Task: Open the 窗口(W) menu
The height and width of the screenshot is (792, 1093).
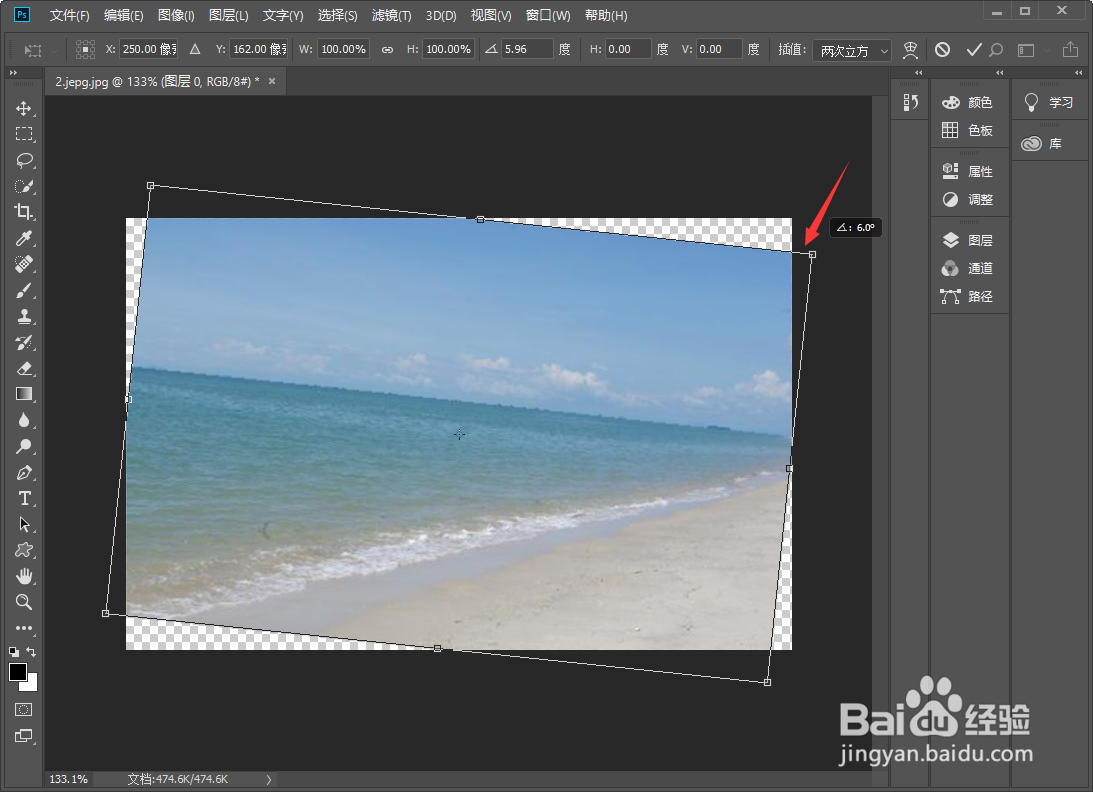Action: [x=548, y=15]
